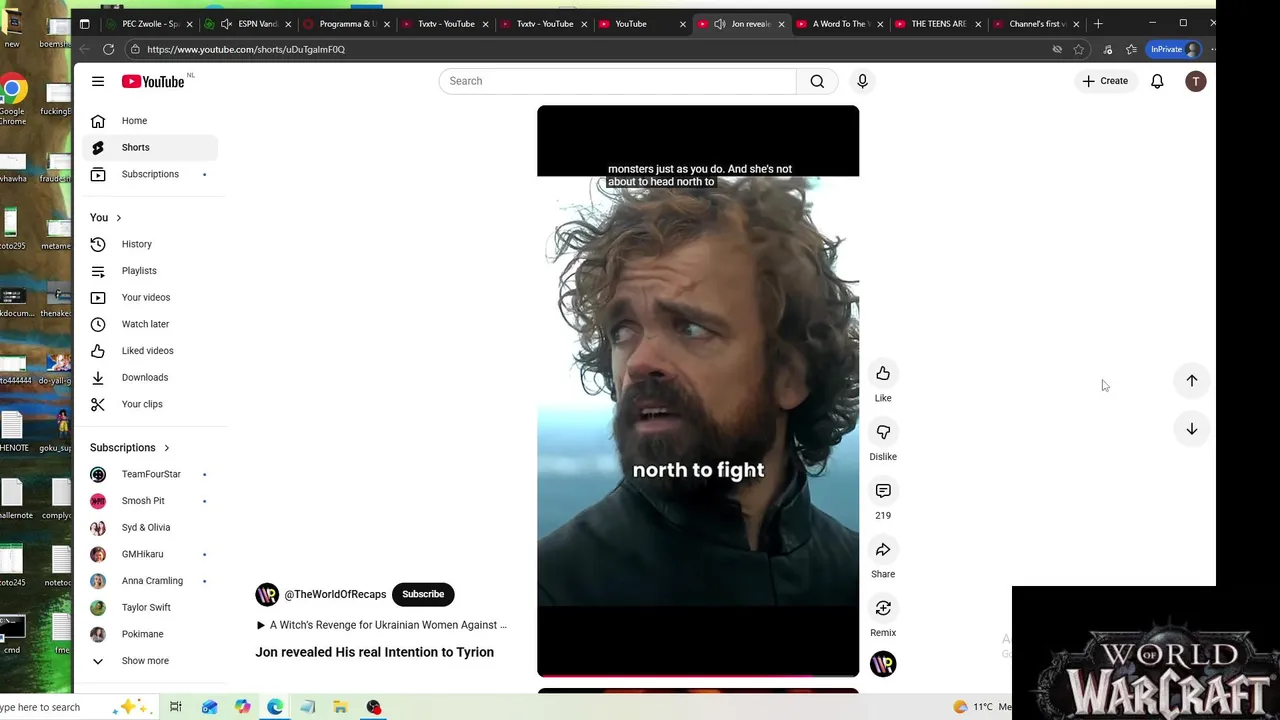
Task: Start voice search with the microphone
Action: click(x=862, y=81)
